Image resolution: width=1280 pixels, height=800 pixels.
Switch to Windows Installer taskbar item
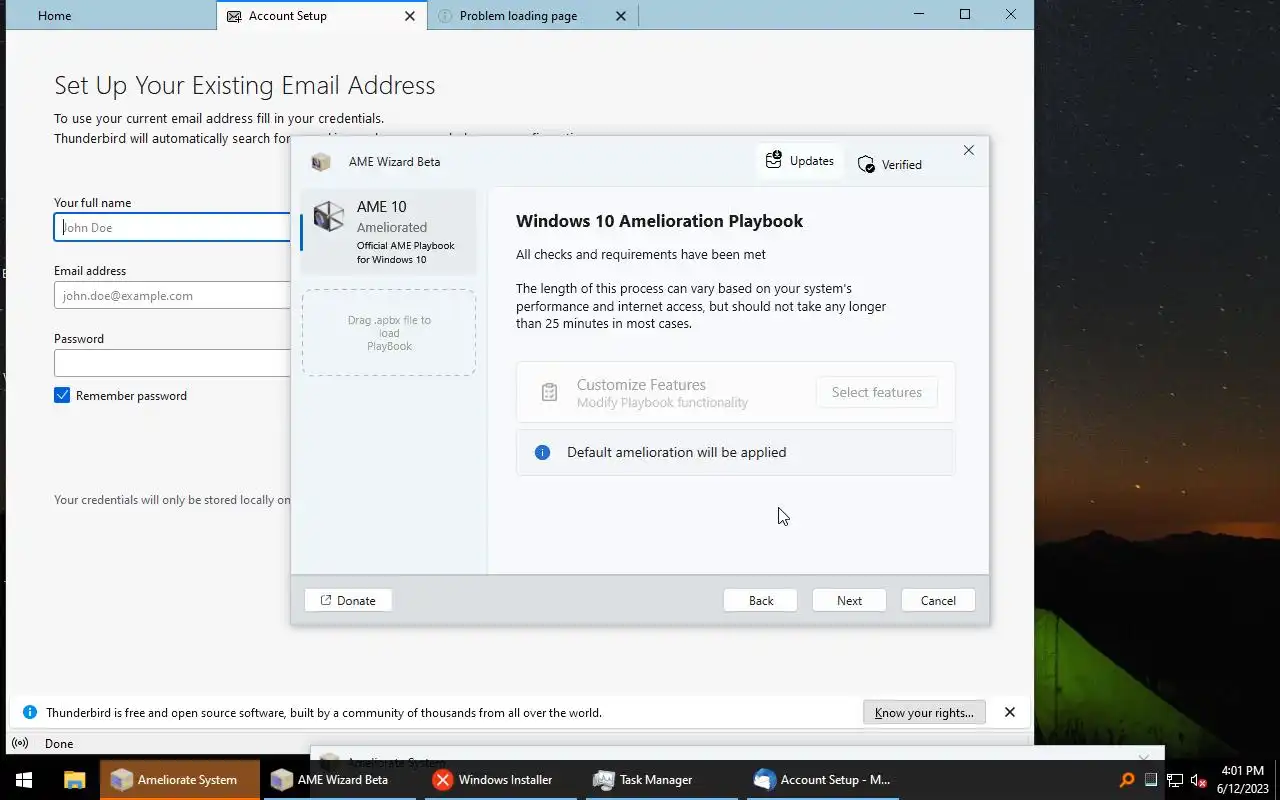pyautogui.click(x=501, y=780)
